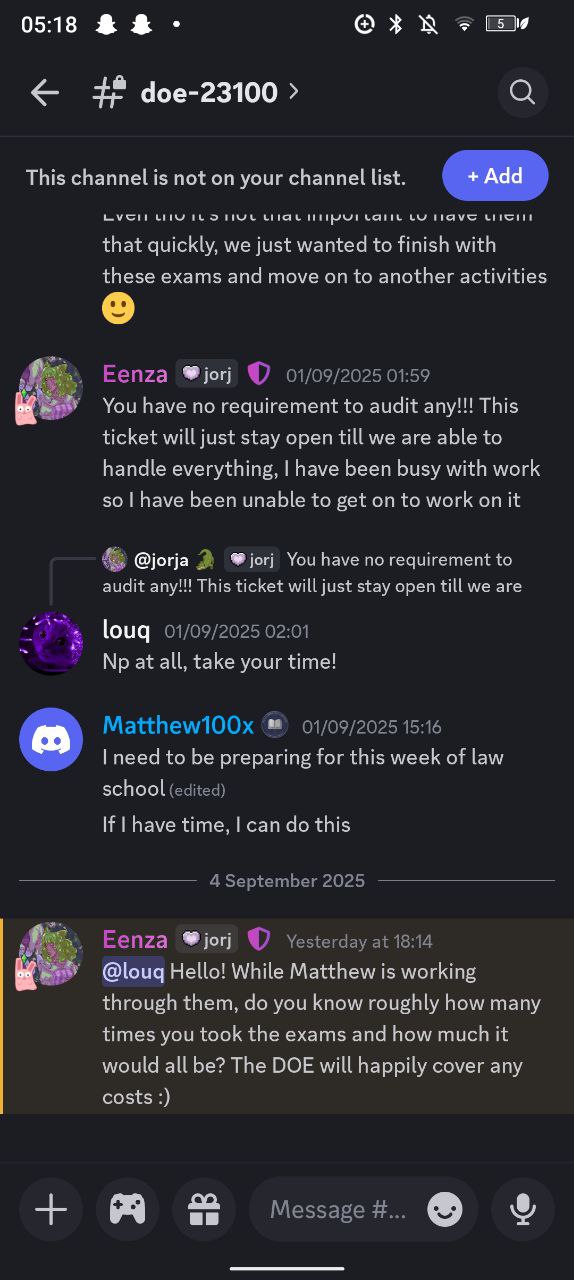Tap the microphone voice message icon
This screenshot has width=574, height=1280.
(522, 1210)
